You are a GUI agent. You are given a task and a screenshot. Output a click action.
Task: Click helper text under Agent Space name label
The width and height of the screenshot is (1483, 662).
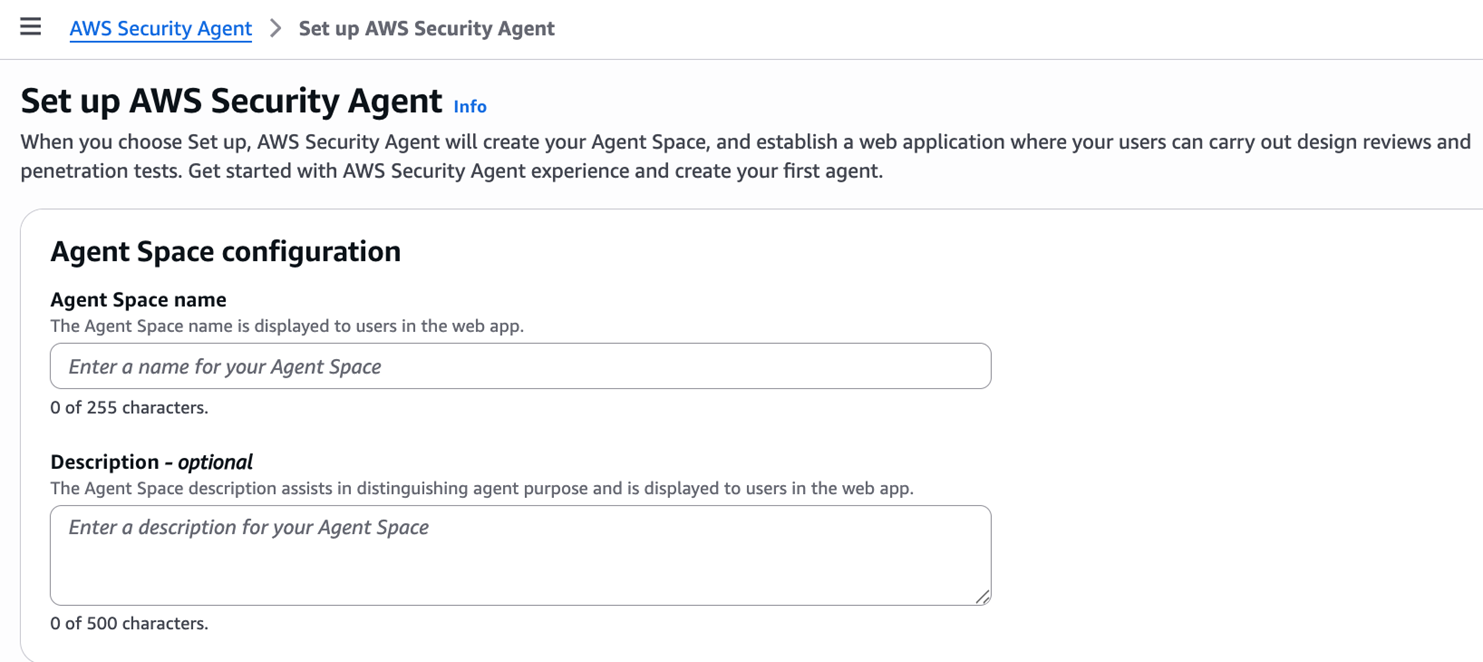tap(287, 326)
